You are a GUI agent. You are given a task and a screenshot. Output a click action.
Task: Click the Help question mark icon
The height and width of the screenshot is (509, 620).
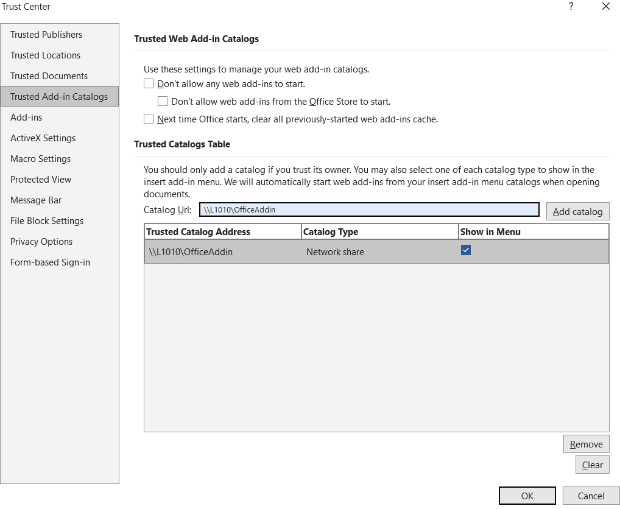point(571,6)
